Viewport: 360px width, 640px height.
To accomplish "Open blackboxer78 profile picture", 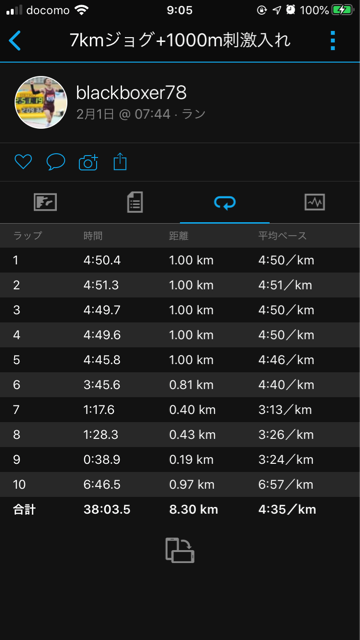I will coord(41,102).
